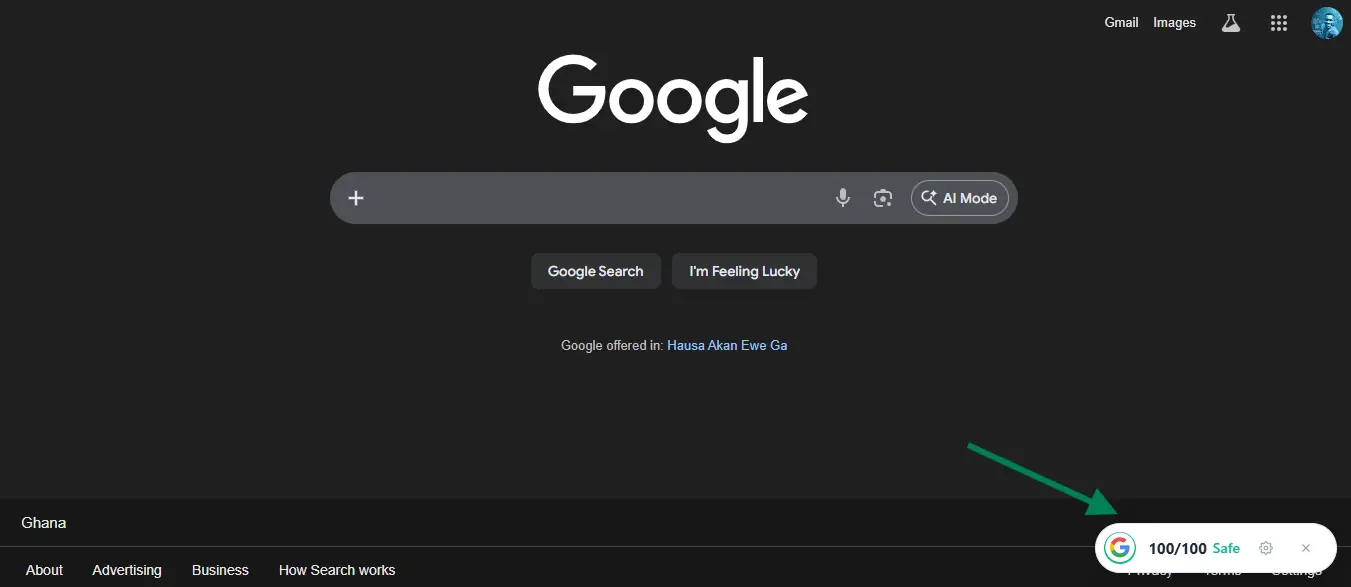1351x587 pixels.
Task: Open Gmail from top bar
Action: 1121,22
